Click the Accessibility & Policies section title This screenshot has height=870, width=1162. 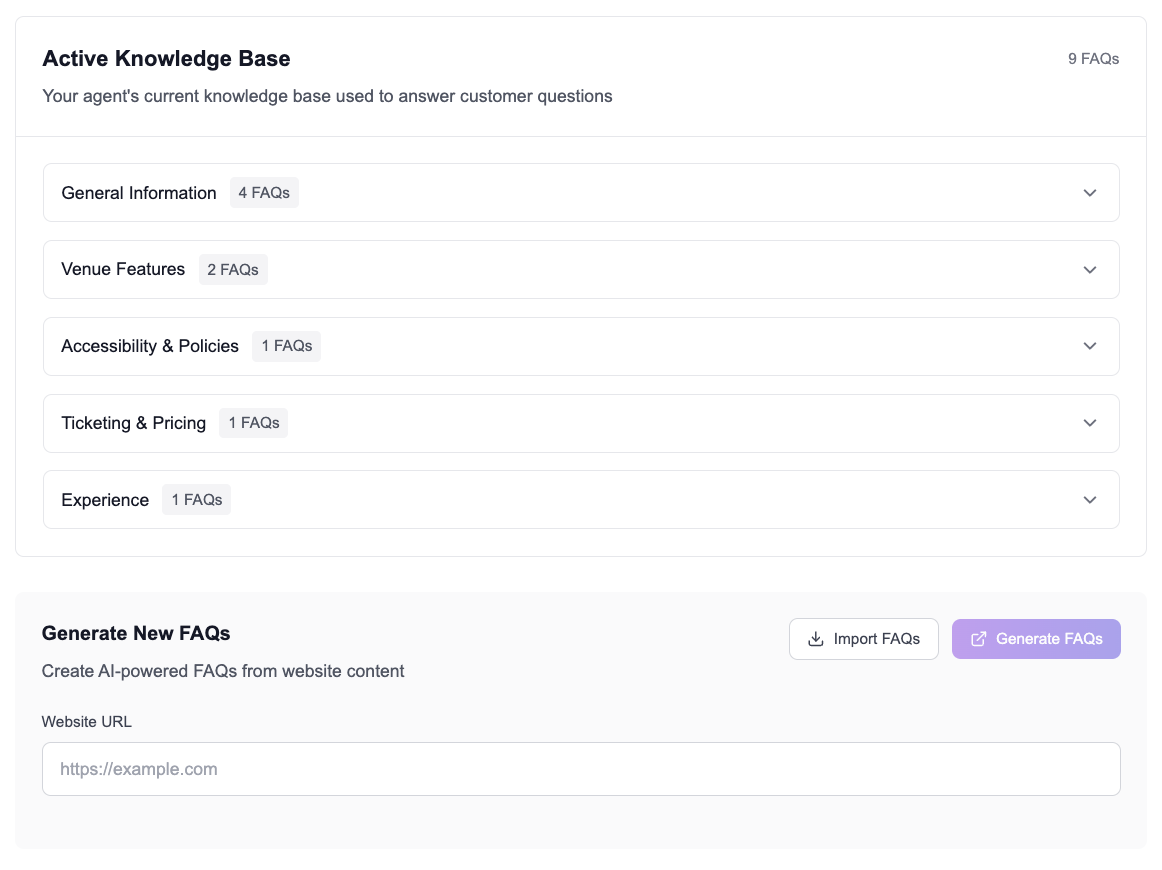coord(150,346)
